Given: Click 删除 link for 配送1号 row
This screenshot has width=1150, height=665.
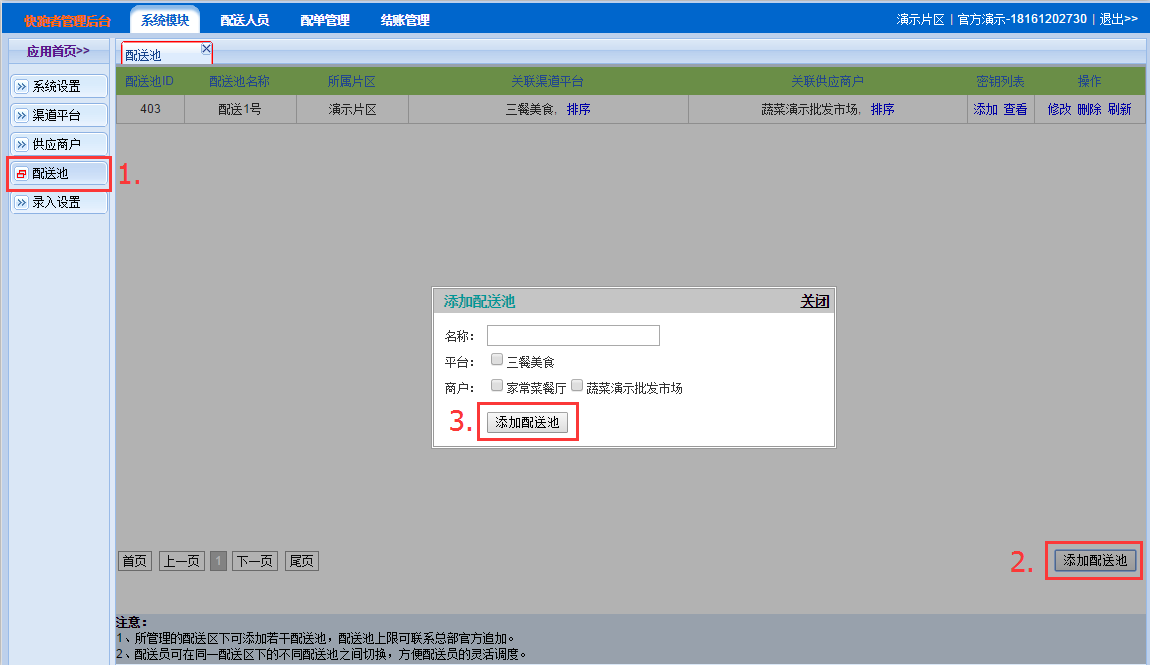Looking at the screenshot, I should (x=1089, y=110).
